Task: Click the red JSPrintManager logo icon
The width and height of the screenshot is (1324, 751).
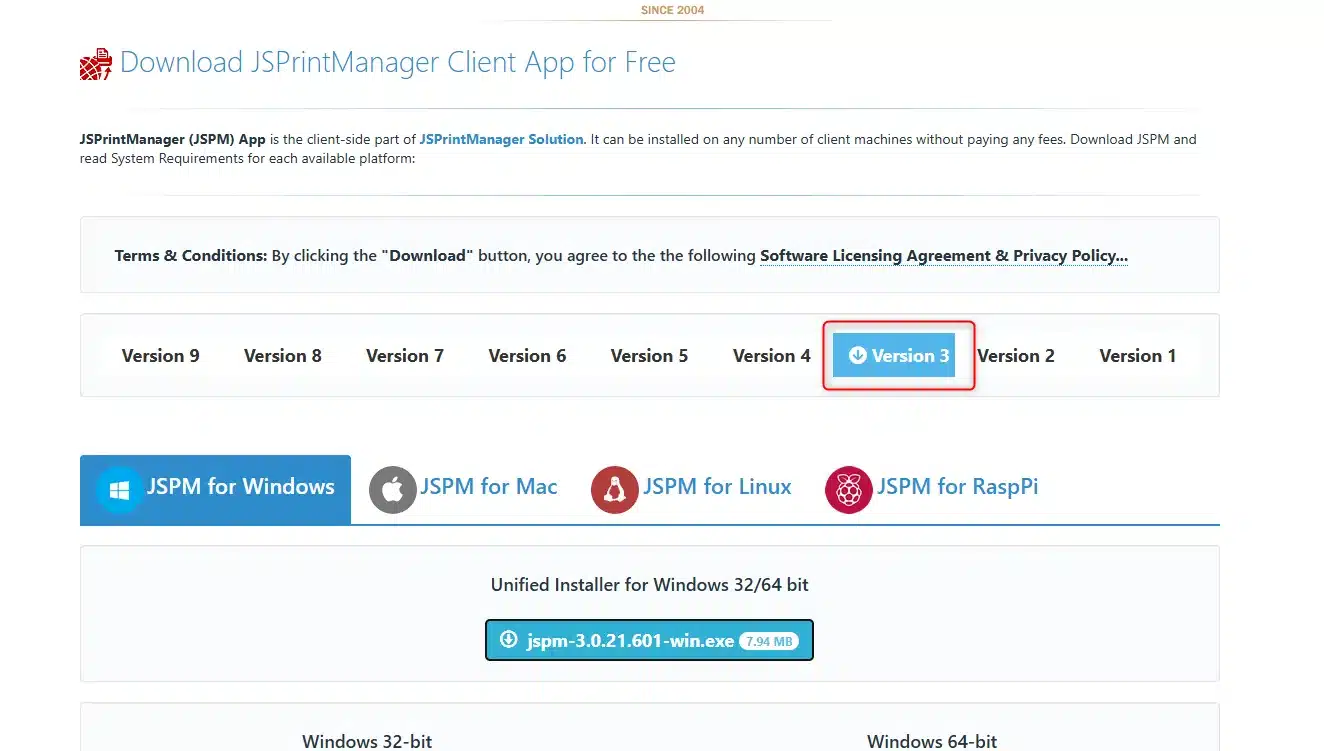Action: (96, 64)
